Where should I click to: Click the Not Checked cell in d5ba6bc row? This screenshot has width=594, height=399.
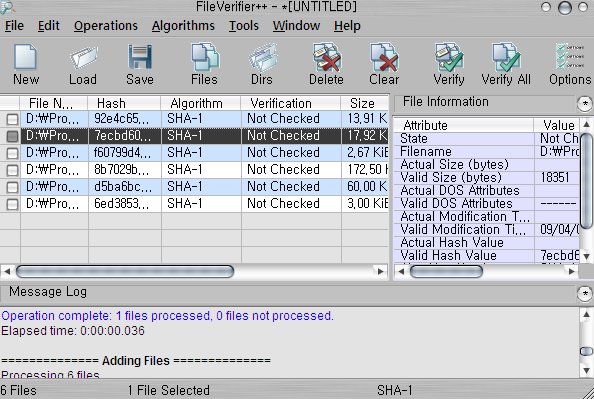click(x=291, y=186)
